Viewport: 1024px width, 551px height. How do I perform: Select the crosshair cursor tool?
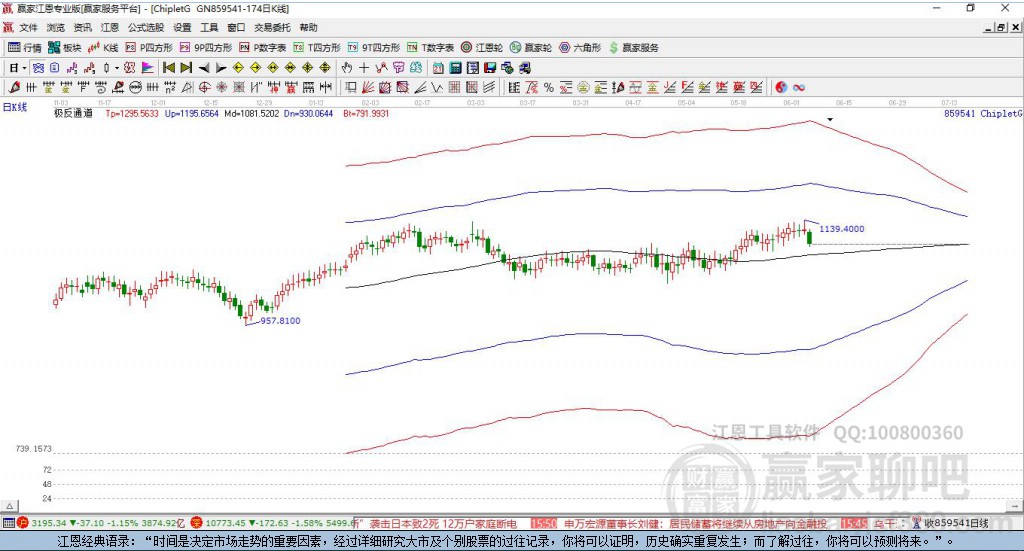click(364, 68)
